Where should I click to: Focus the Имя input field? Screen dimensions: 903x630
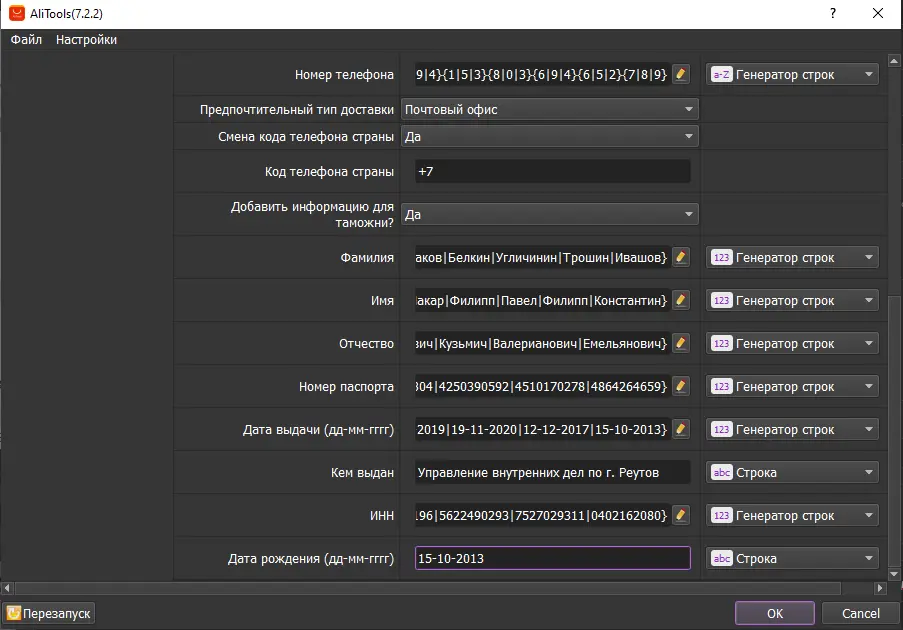click(542, 300)
